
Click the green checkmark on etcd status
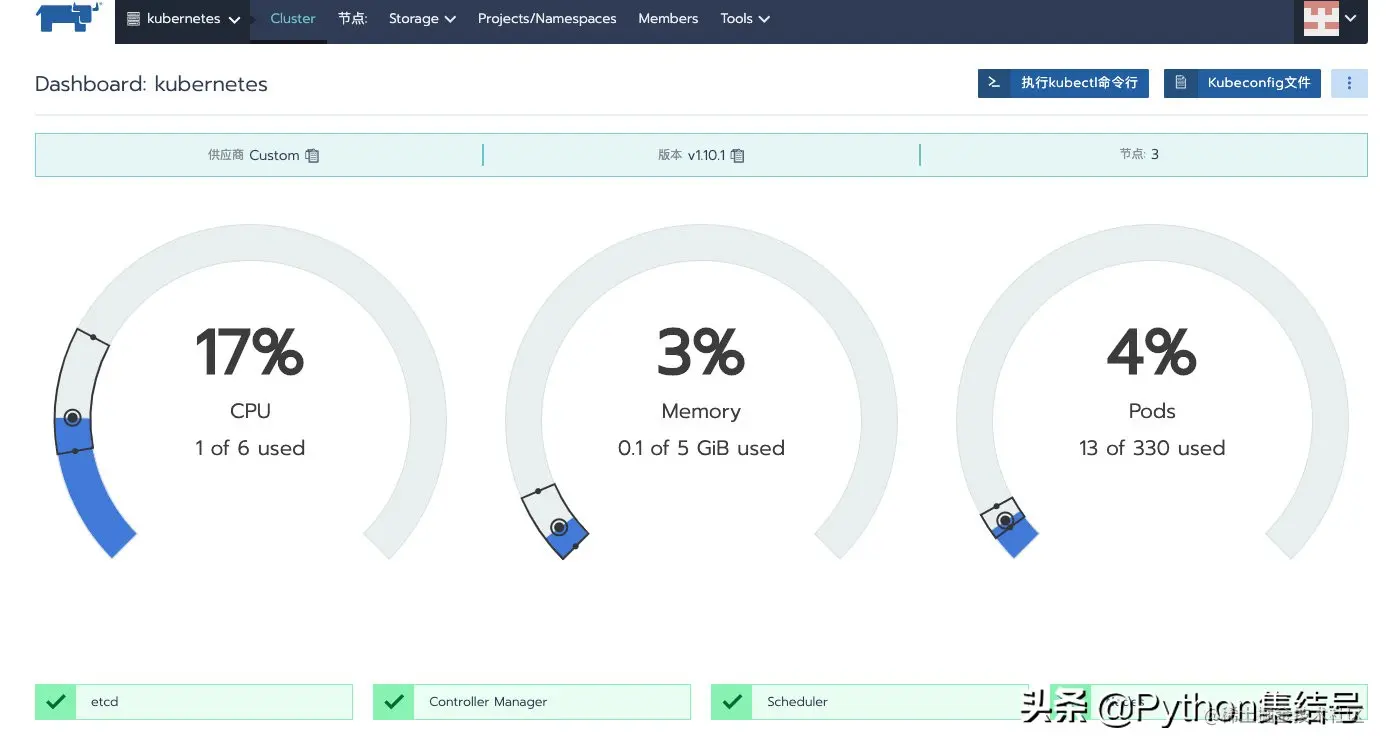pos(56,701)
